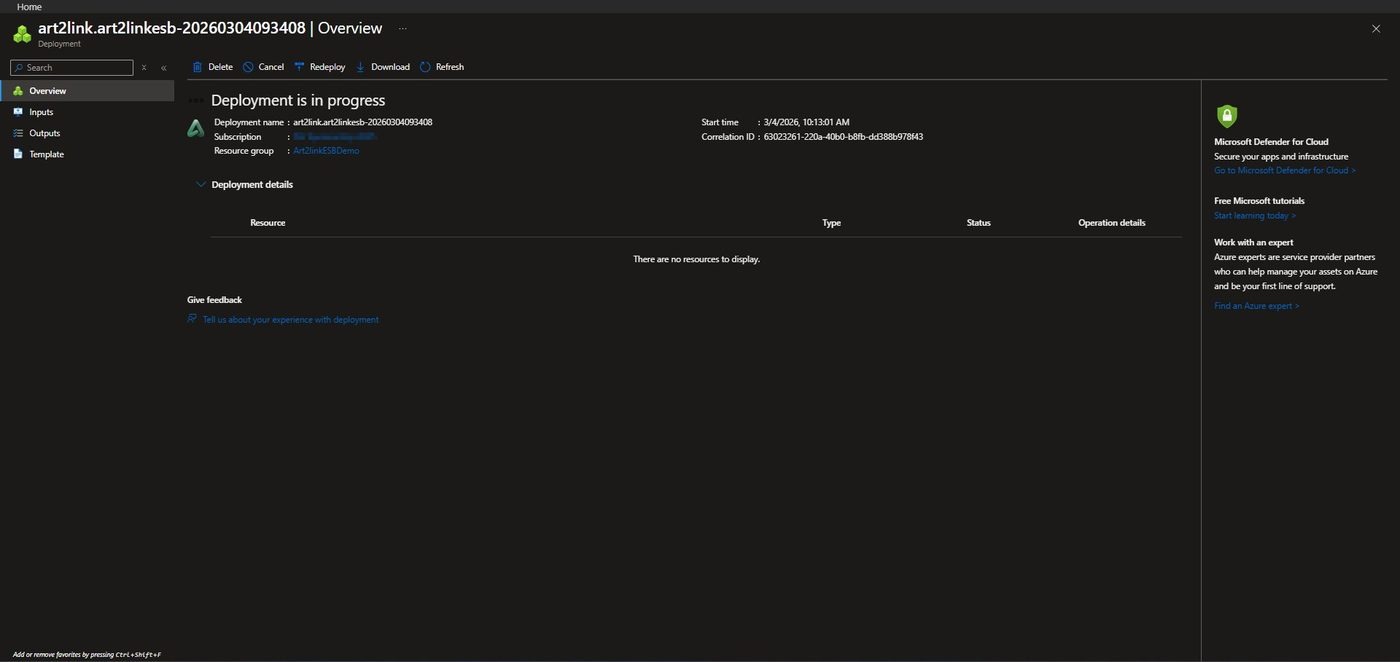This screenshot has height=662, width=1400.
Task: Collapse the Deployment details section
Action: click(200, 184)
